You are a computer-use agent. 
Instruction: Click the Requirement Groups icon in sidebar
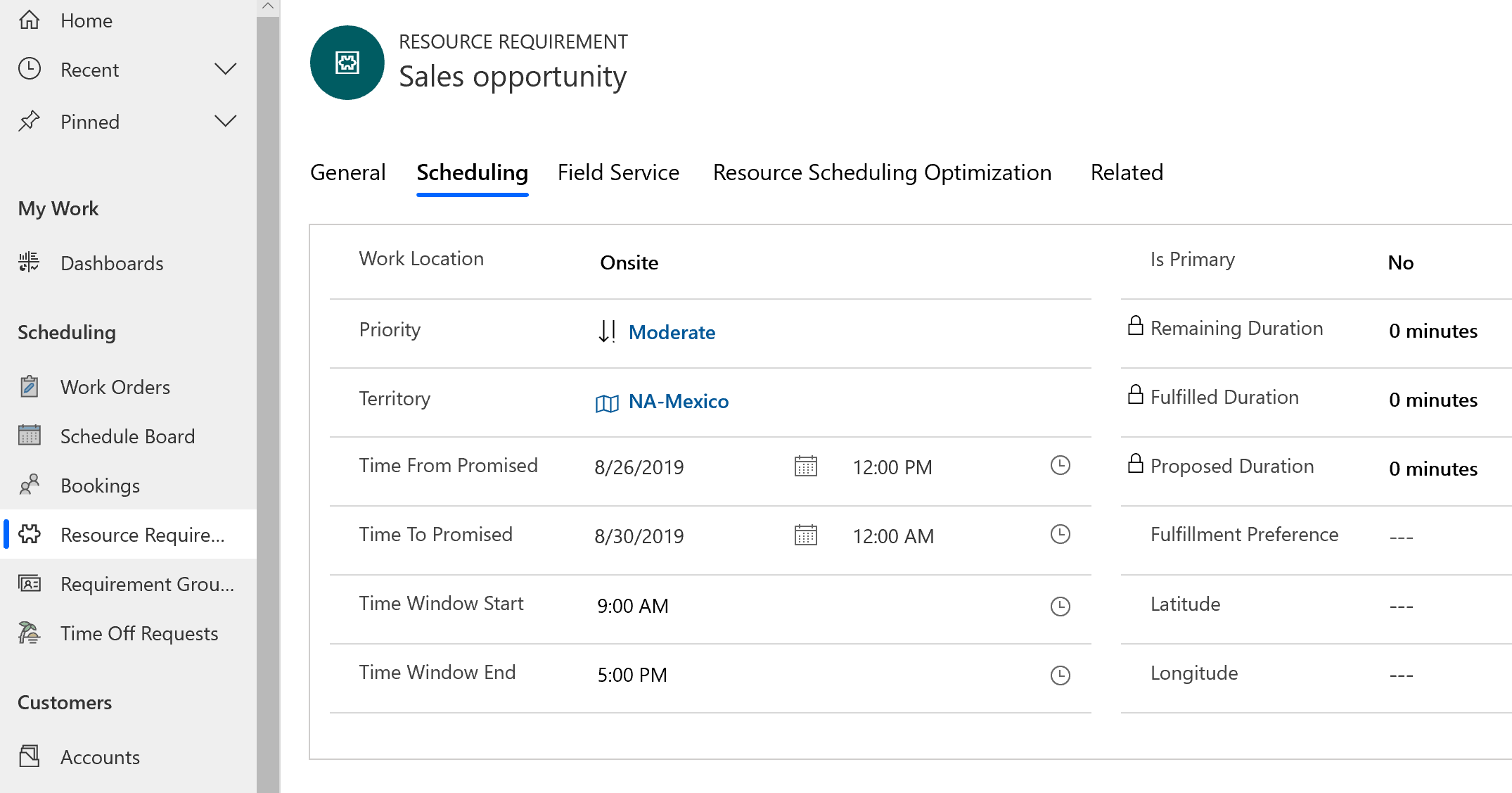pos(31,583)
